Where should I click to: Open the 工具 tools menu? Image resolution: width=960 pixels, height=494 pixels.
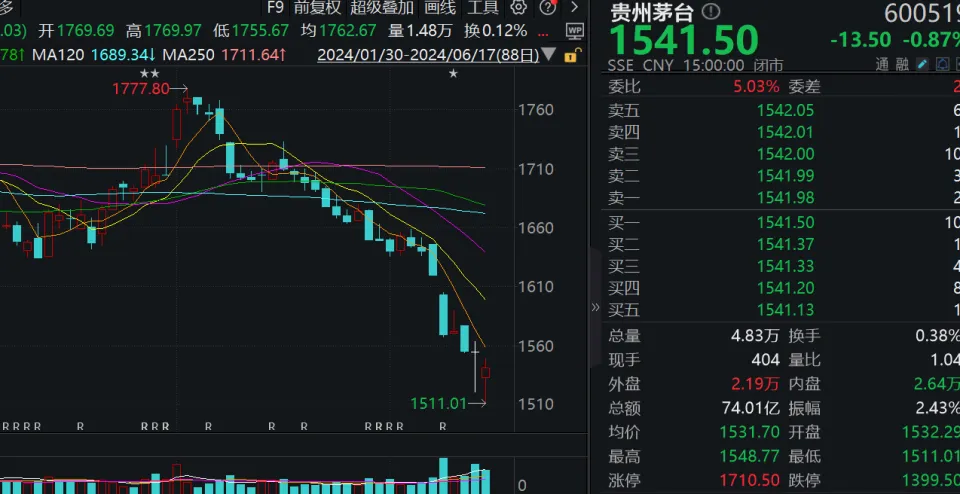(x=484, y=7)
